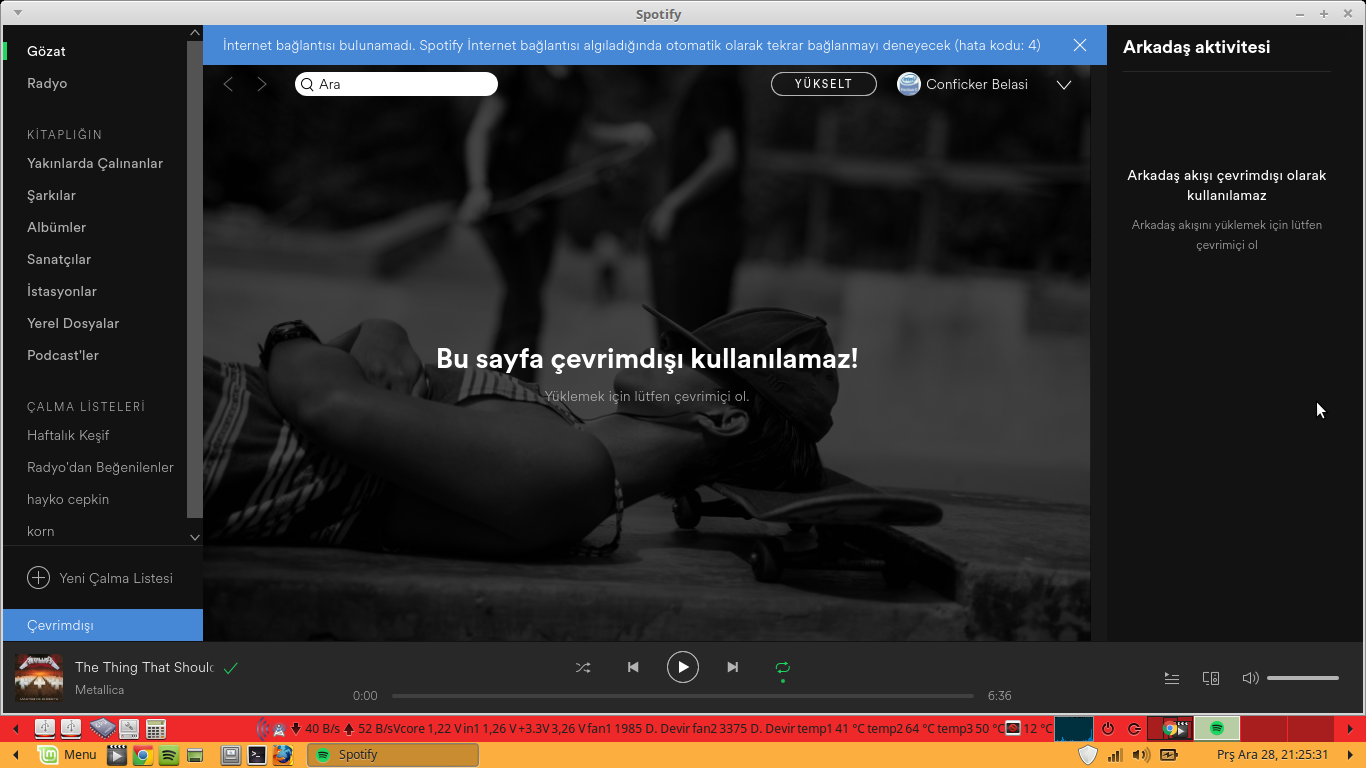Open the calculator icon in the red panel

pos(156,728)
